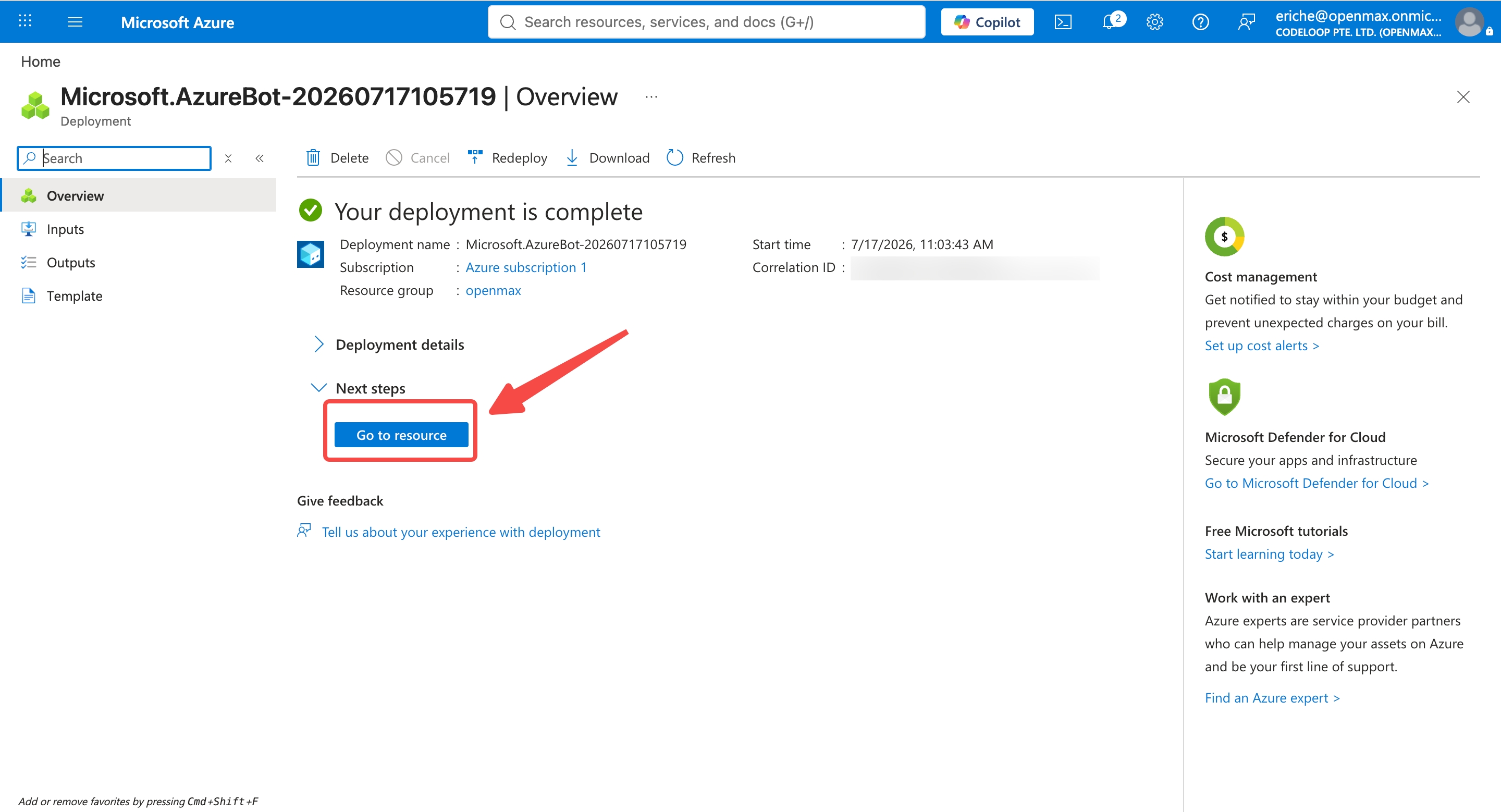The height and width of the screenshot is (812, 1501).
Task: Open Find an Azure expert link
Action: coord(1272,698)
